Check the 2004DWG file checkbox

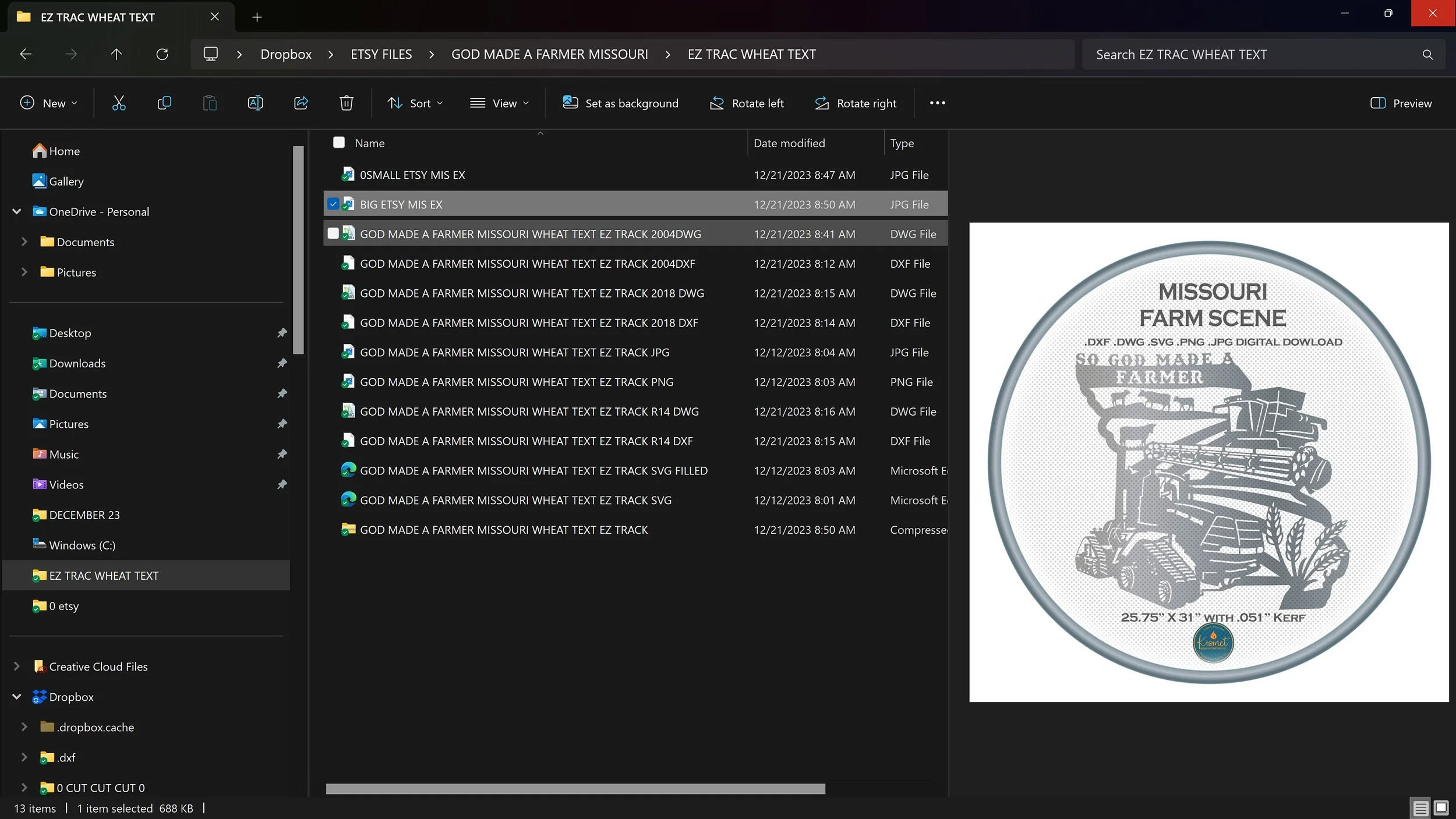coord(333,233)
